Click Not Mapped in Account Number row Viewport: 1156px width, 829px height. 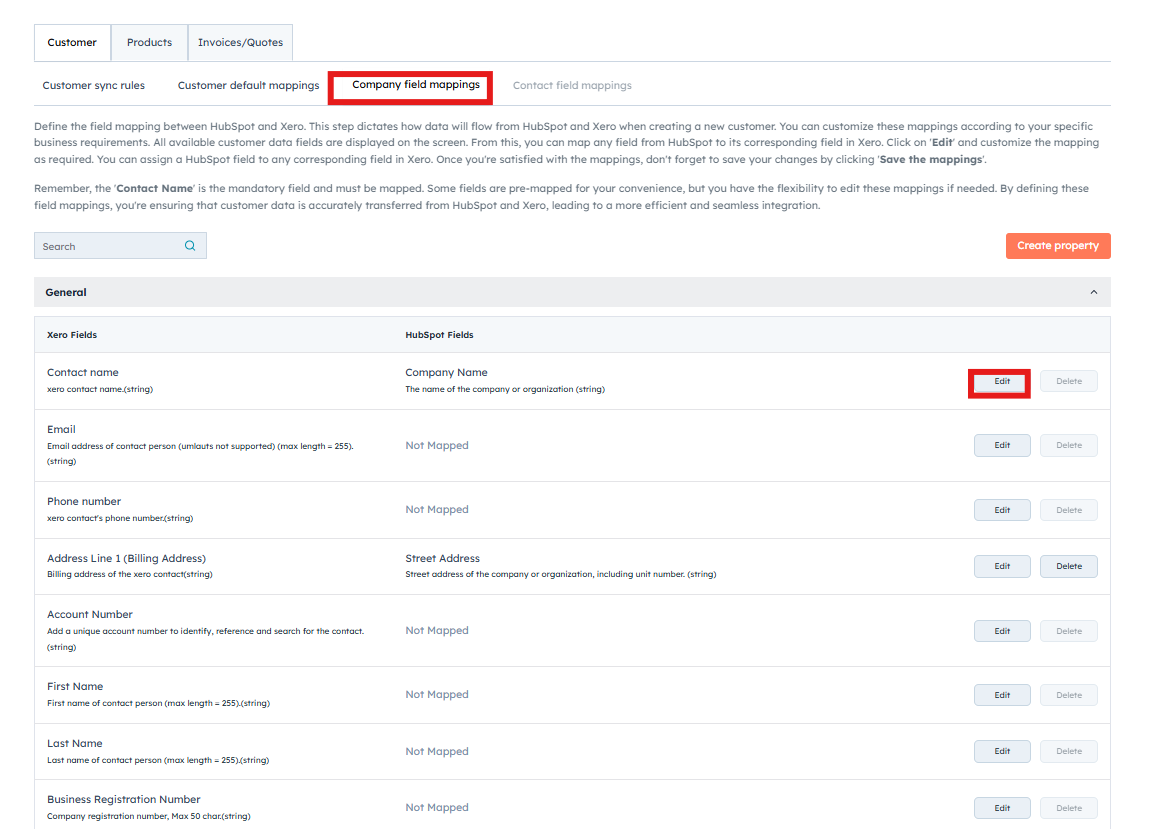(436, 631)
